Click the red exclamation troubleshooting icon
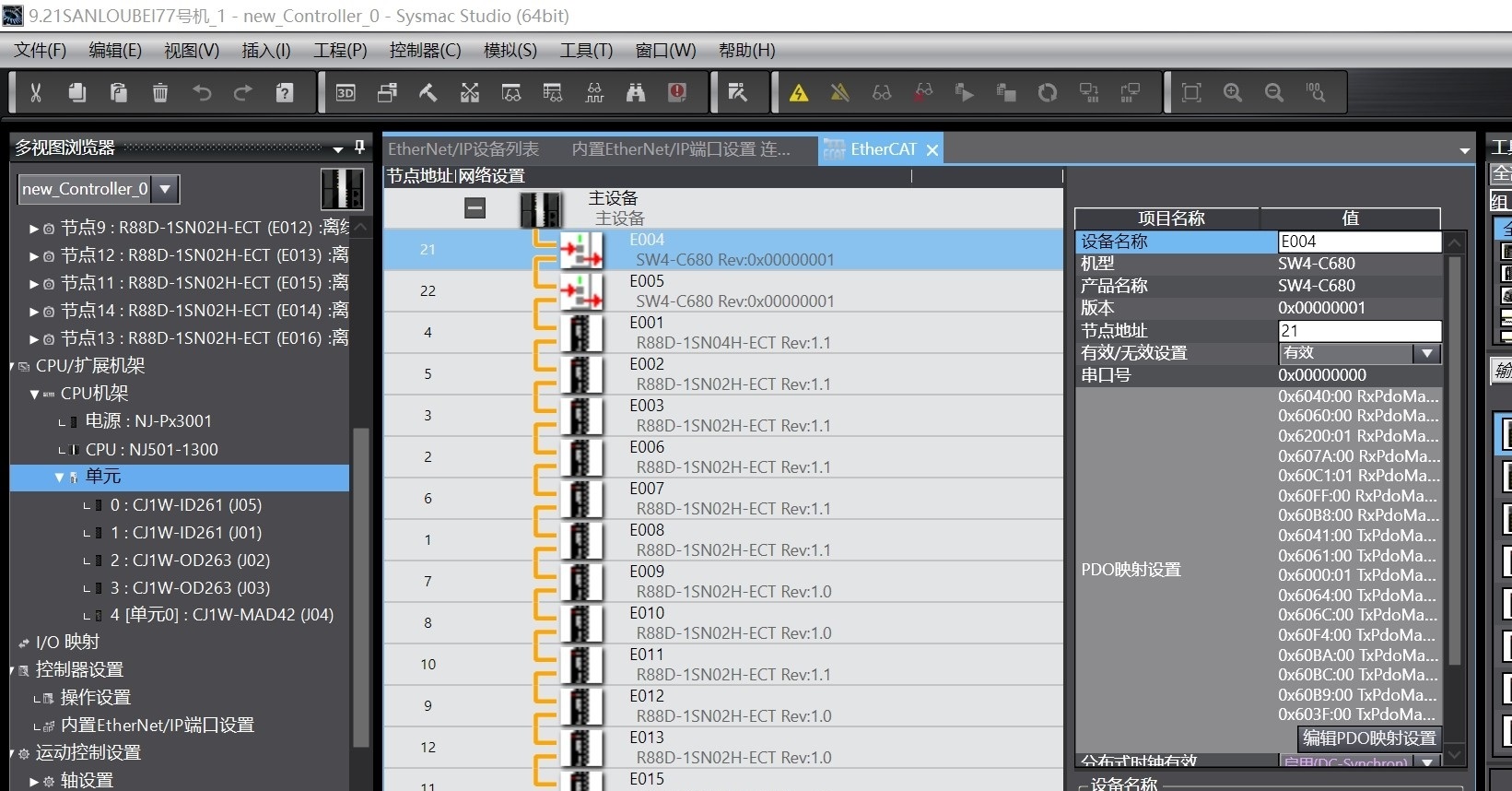 pos(677,92)
